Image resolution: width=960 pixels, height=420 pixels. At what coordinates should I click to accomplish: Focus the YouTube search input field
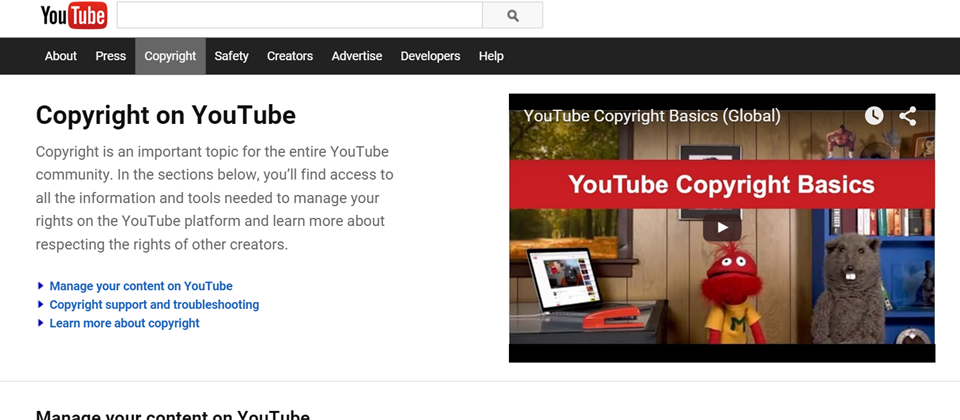tap(299, 15)
